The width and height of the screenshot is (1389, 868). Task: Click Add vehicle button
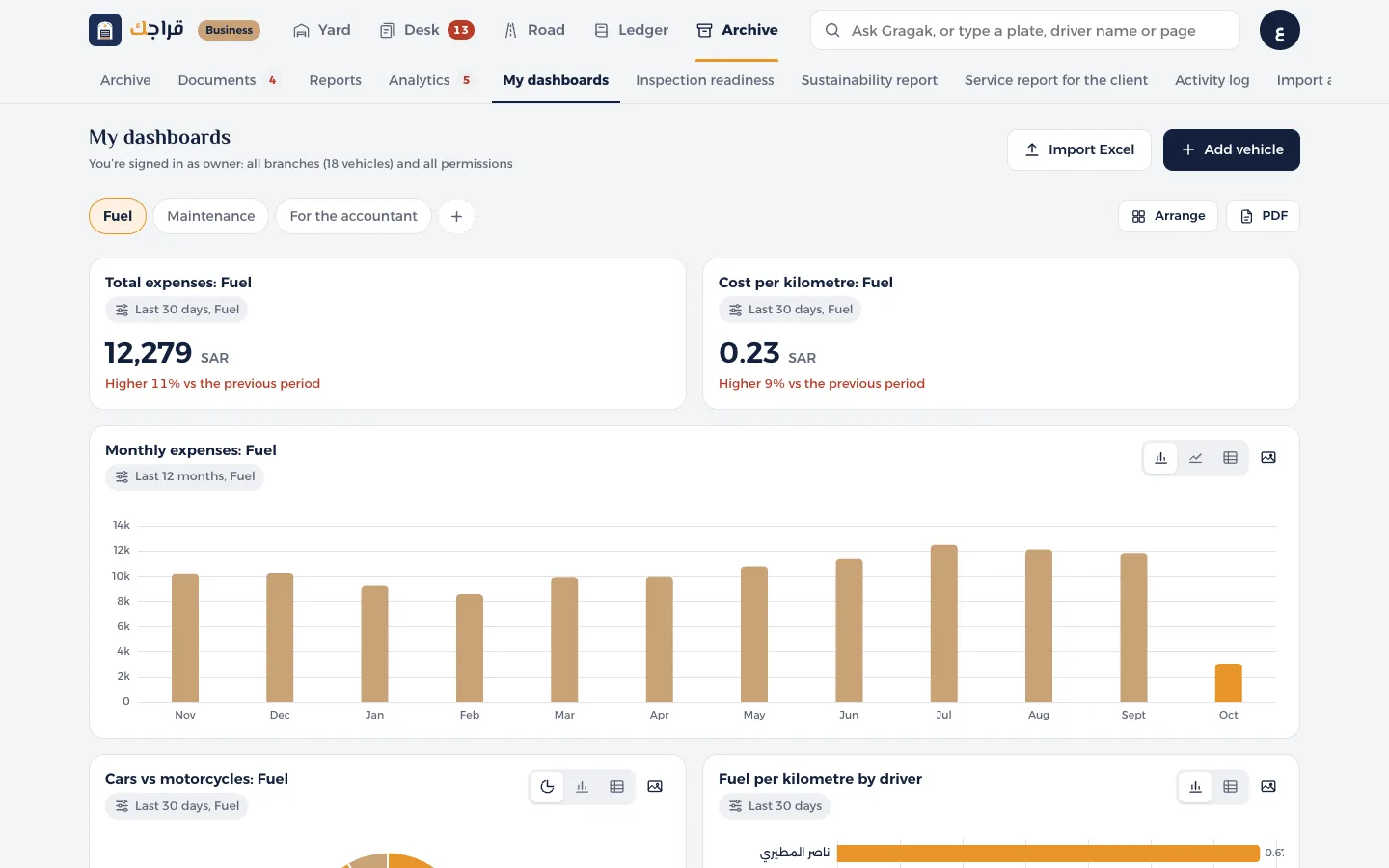pyautogui.click(x=1232, y=149)
